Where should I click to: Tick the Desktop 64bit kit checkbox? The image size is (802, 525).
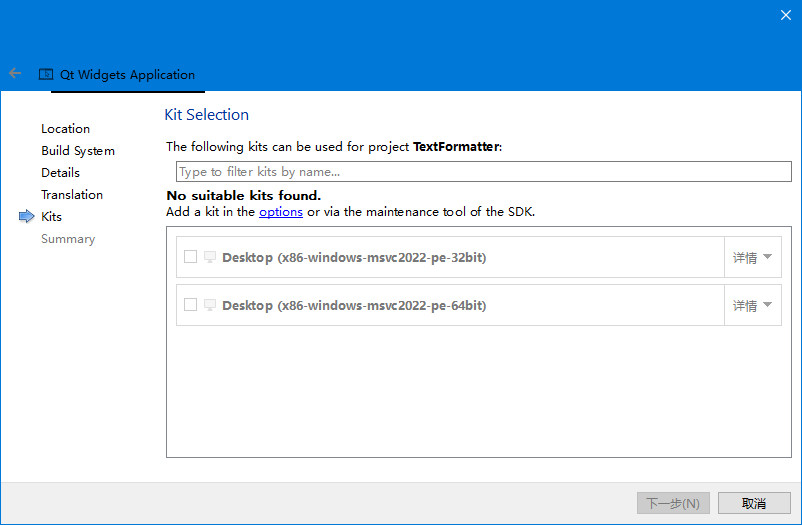(190, 304)
